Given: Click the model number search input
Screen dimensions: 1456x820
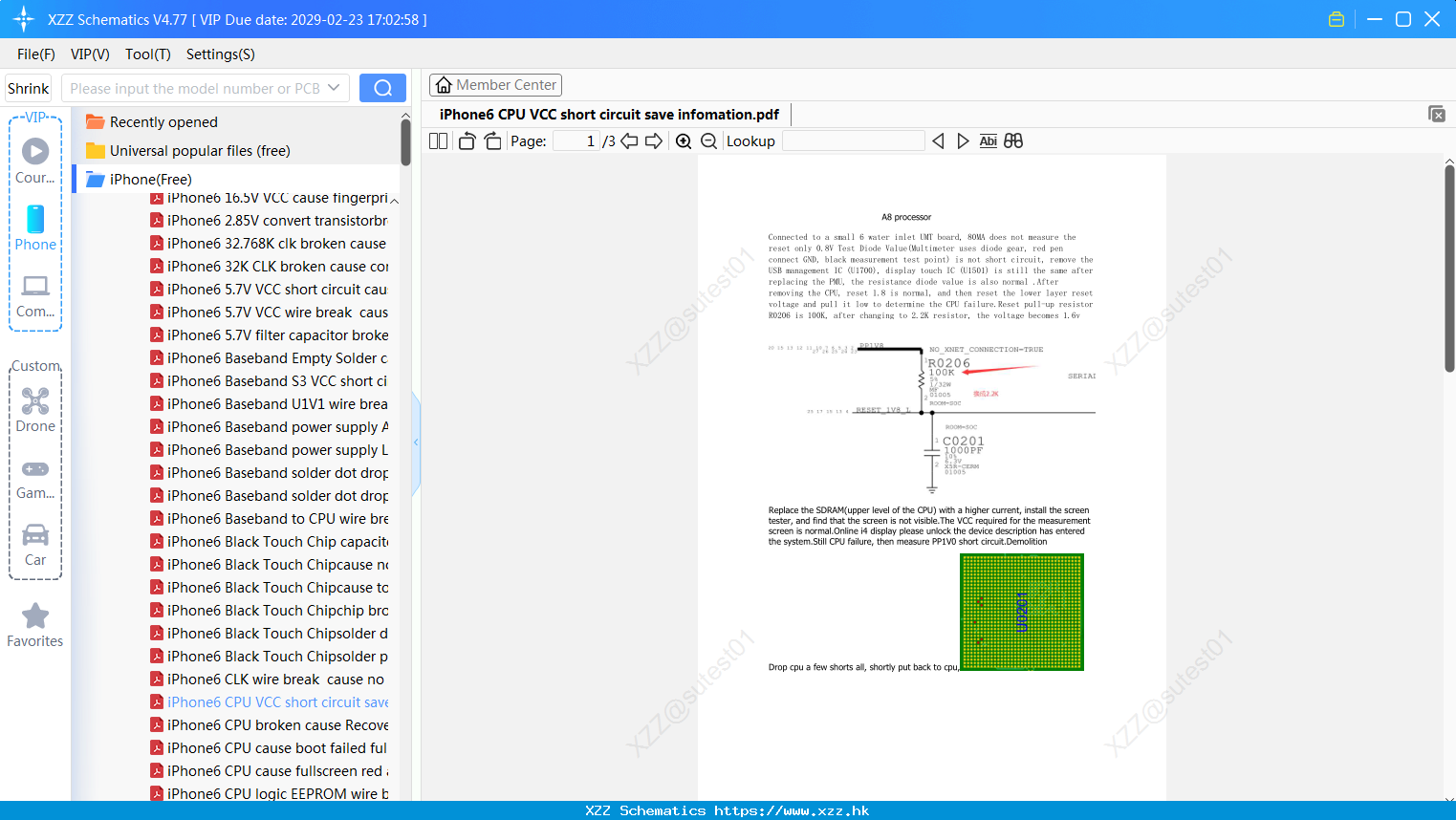Looking at the screenshot, I should point(195,88).
